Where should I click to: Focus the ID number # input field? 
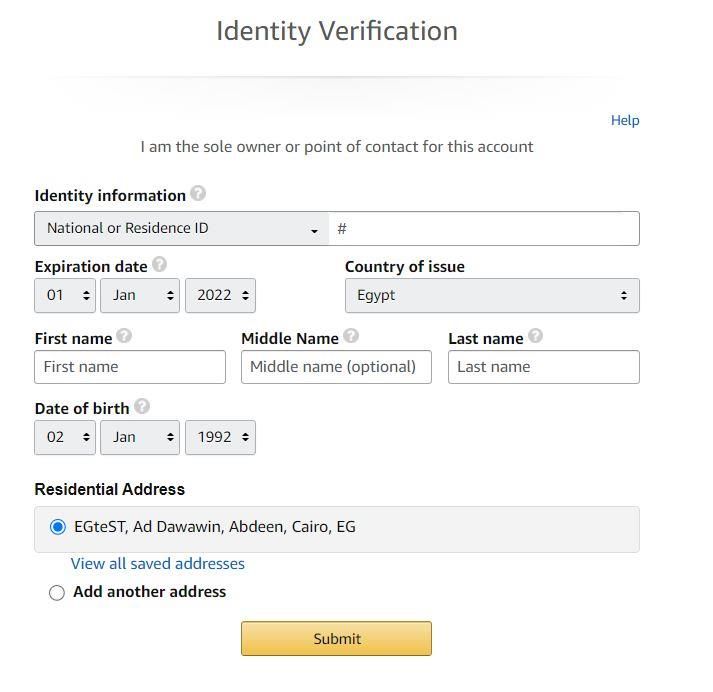pyautogui.click(x=484, y=228)
